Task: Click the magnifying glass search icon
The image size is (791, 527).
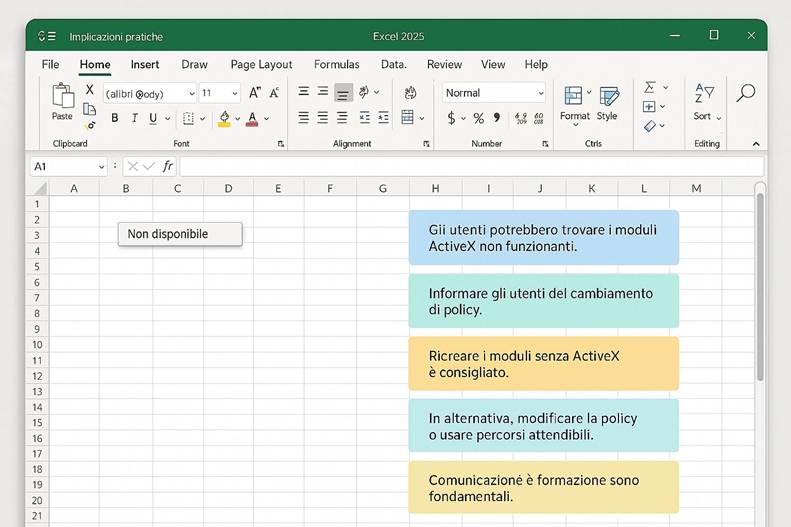Action: tap(745, 93)
